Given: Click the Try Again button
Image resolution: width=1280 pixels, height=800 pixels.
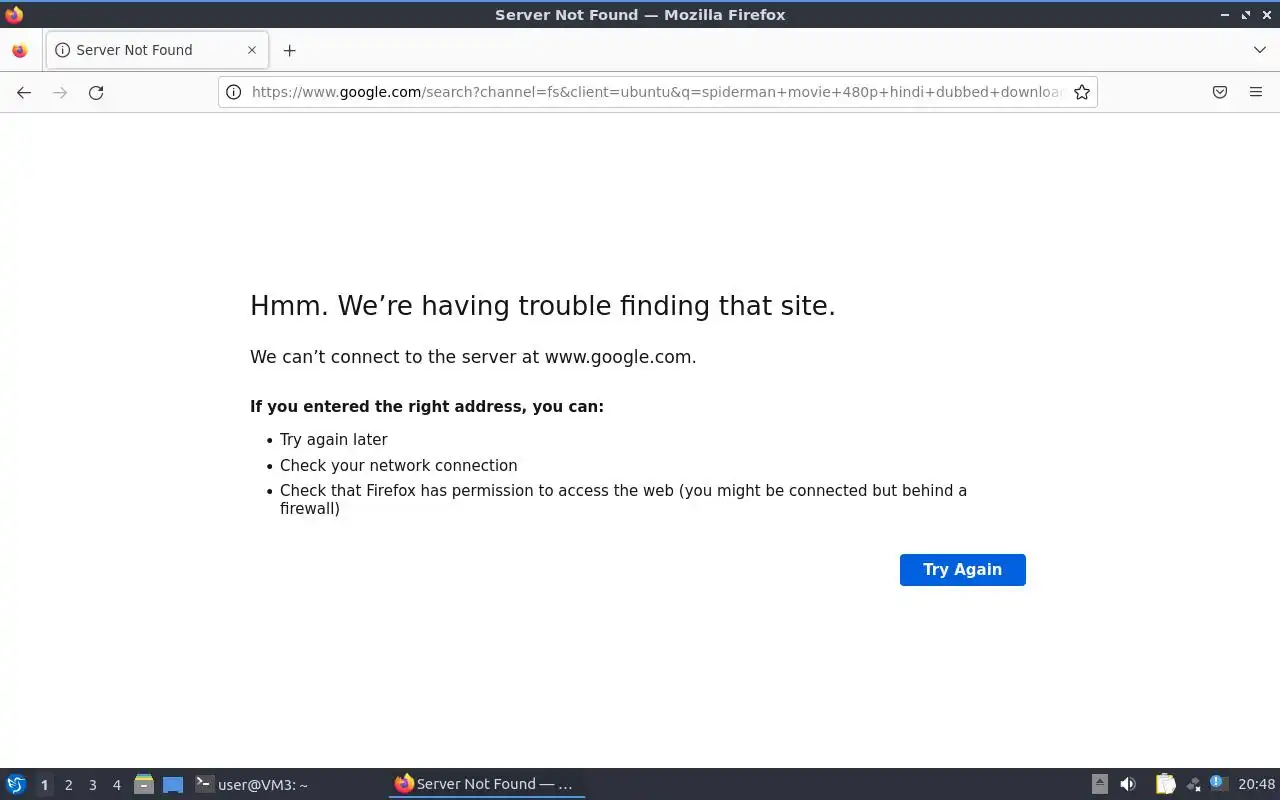Looking at the screenshot, I should [963, 570].
